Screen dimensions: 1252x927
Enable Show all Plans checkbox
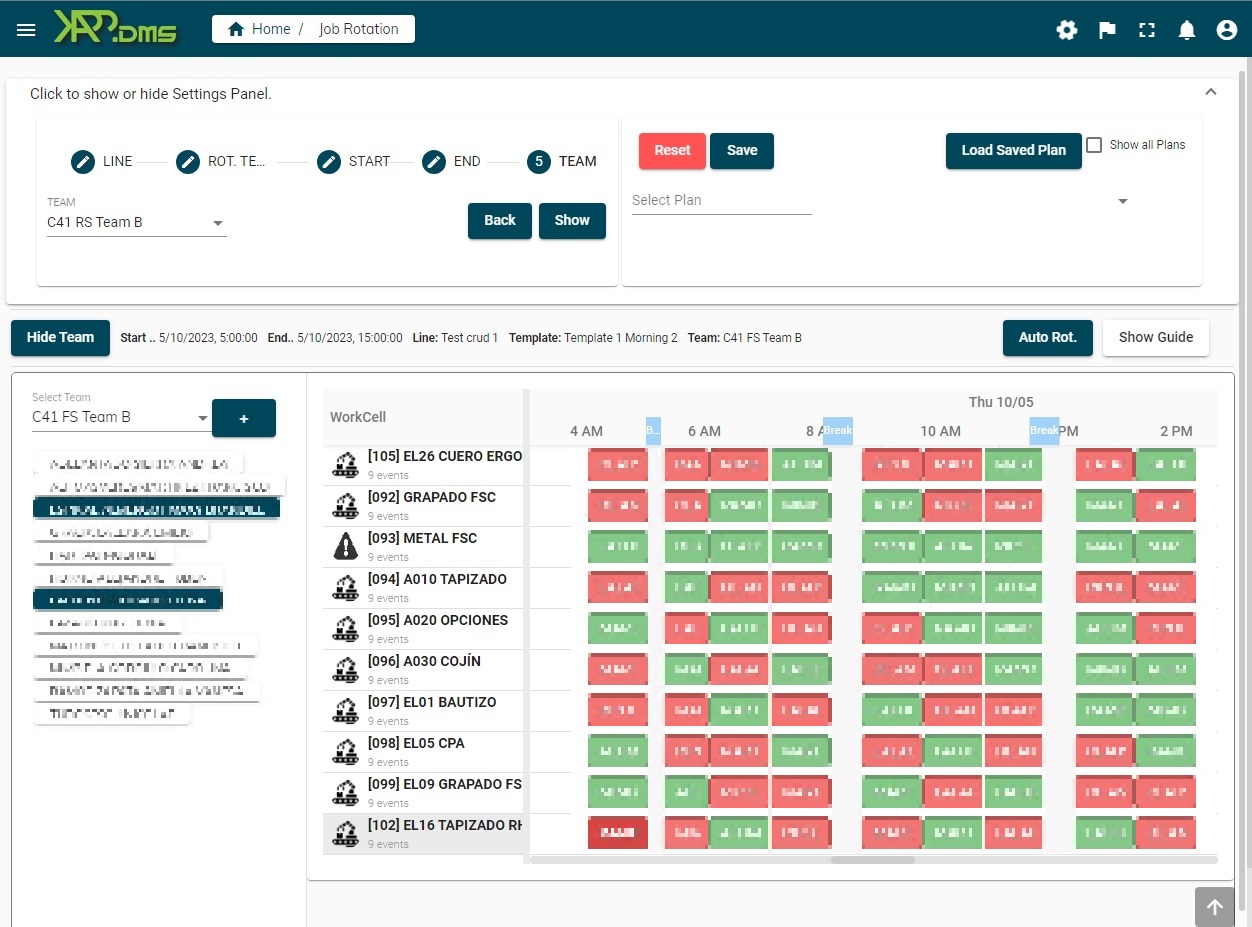[x=1094, y=145]
